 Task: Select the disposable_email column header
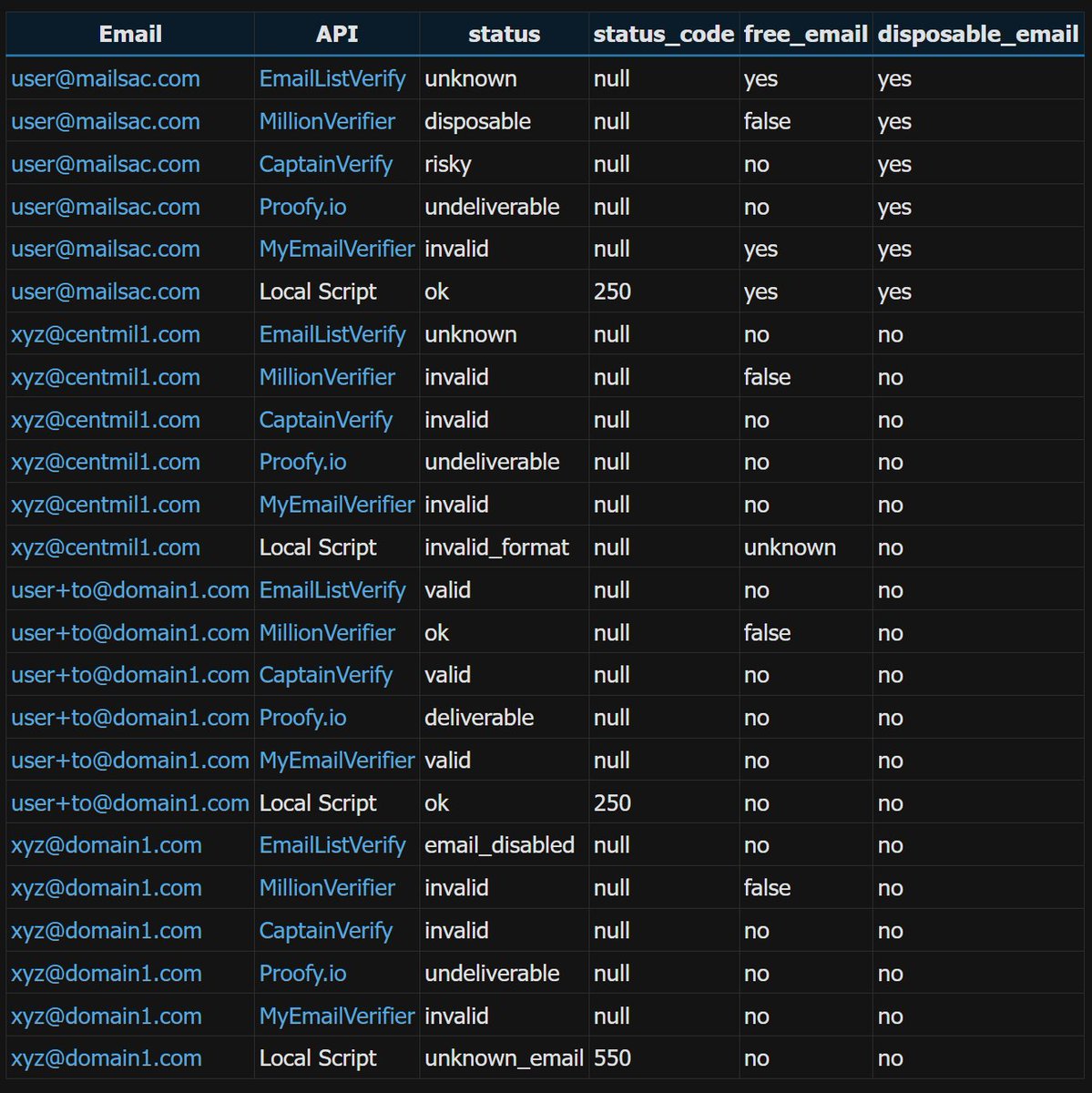tap(978, 35)
